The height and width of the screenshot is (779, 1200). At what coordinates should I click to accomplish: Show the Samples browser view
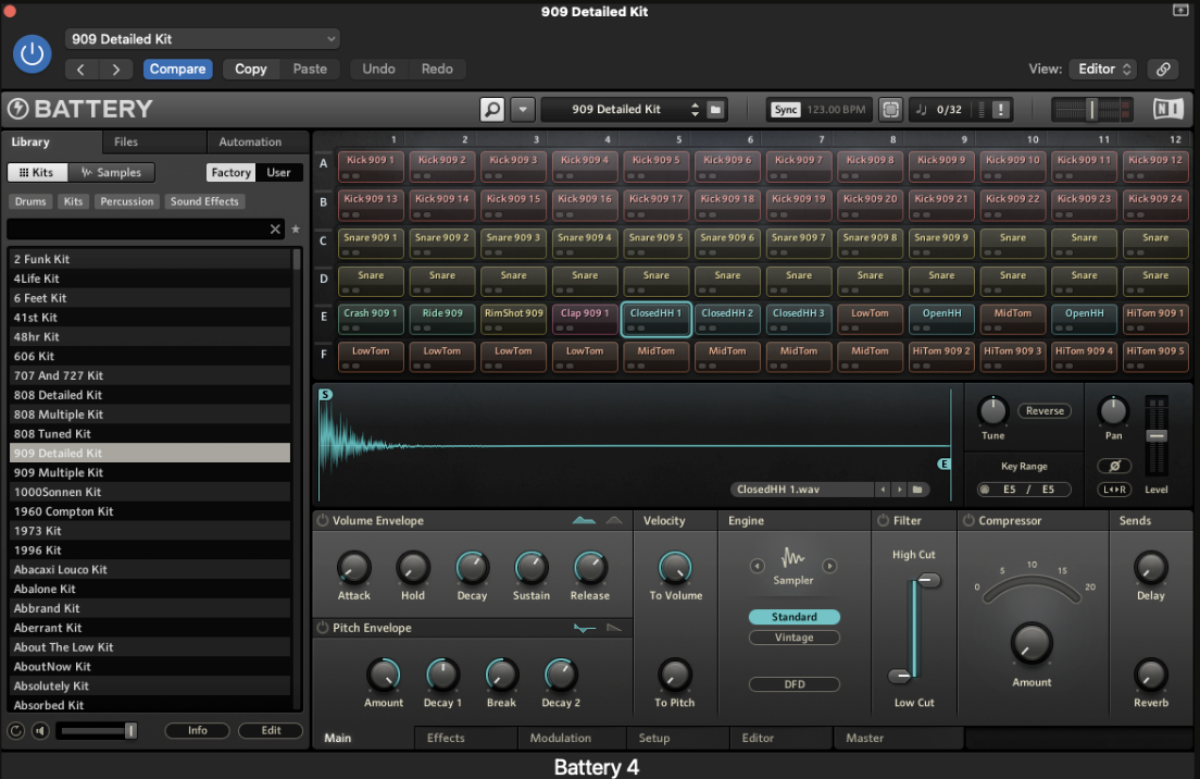pyautogui.click(x=111, y=172)
